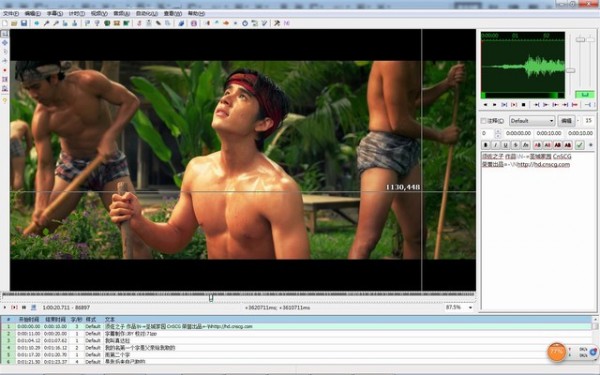Open the Styles Manager toolbar icon
The image size is (600, 375).
tap(139, 23)
